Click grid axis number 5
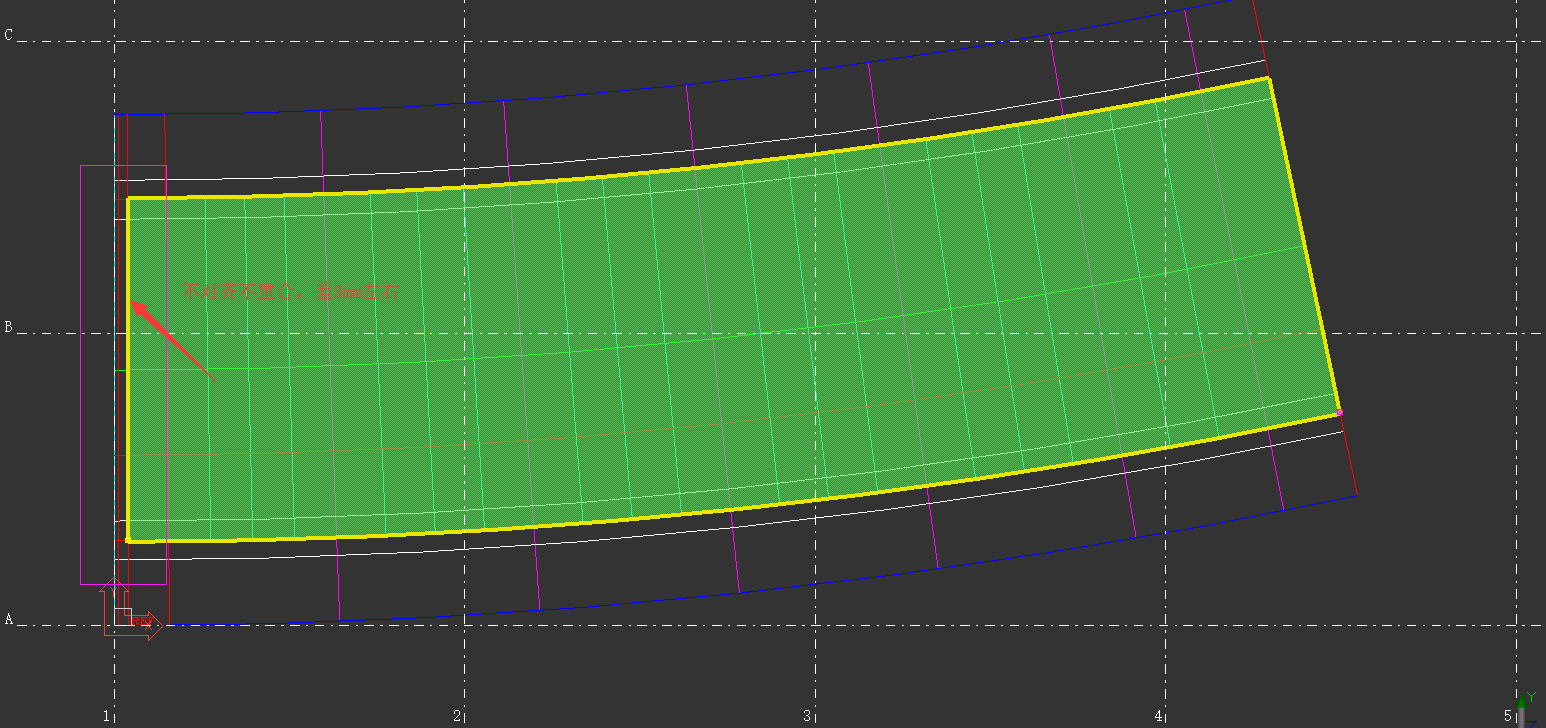 (x=1508, y=716)
